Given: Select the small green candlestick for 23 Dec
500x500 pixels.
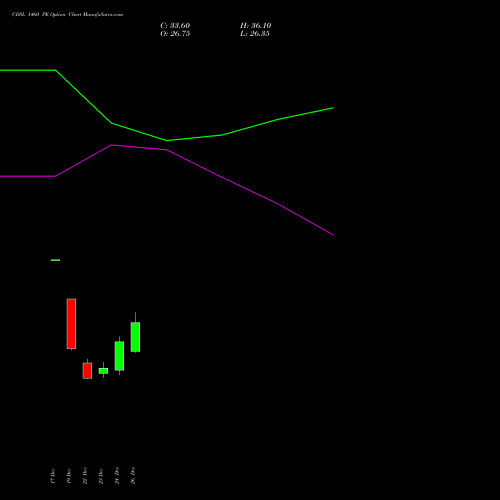Looking at the screenshot, I should (x=103, y=371).
